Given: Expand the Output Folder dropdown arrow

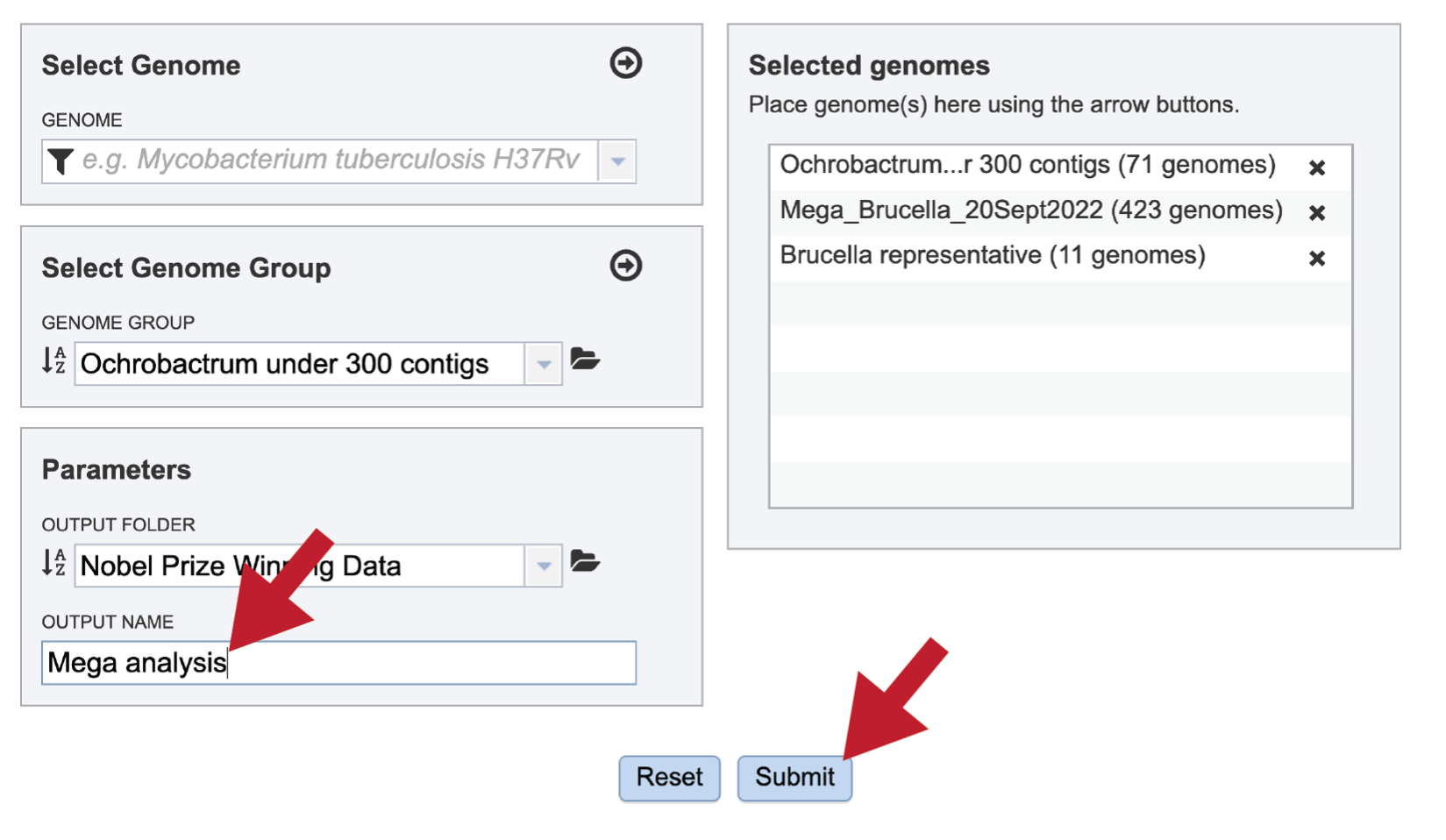Looking at the screenshot, I should click(x=544, y=566).
